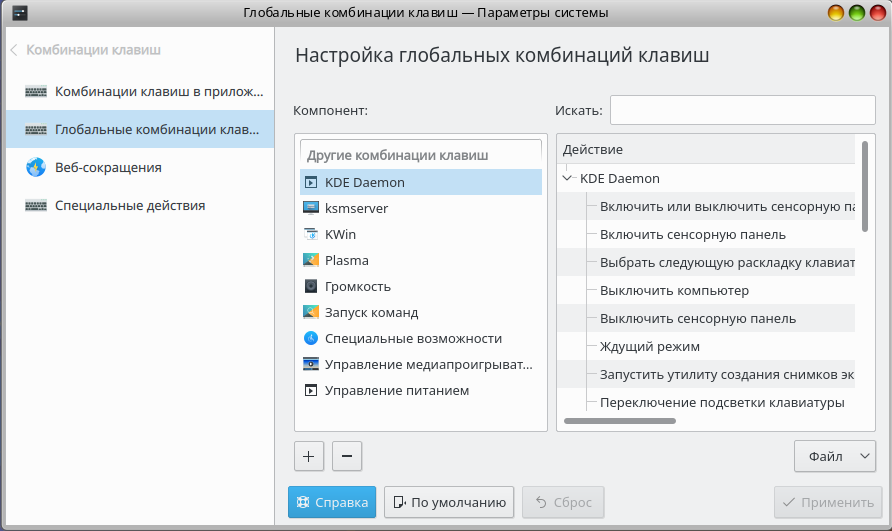Screen dimensions: 892x531
Task: Click the green maximize window button
Action: (857, 13)
